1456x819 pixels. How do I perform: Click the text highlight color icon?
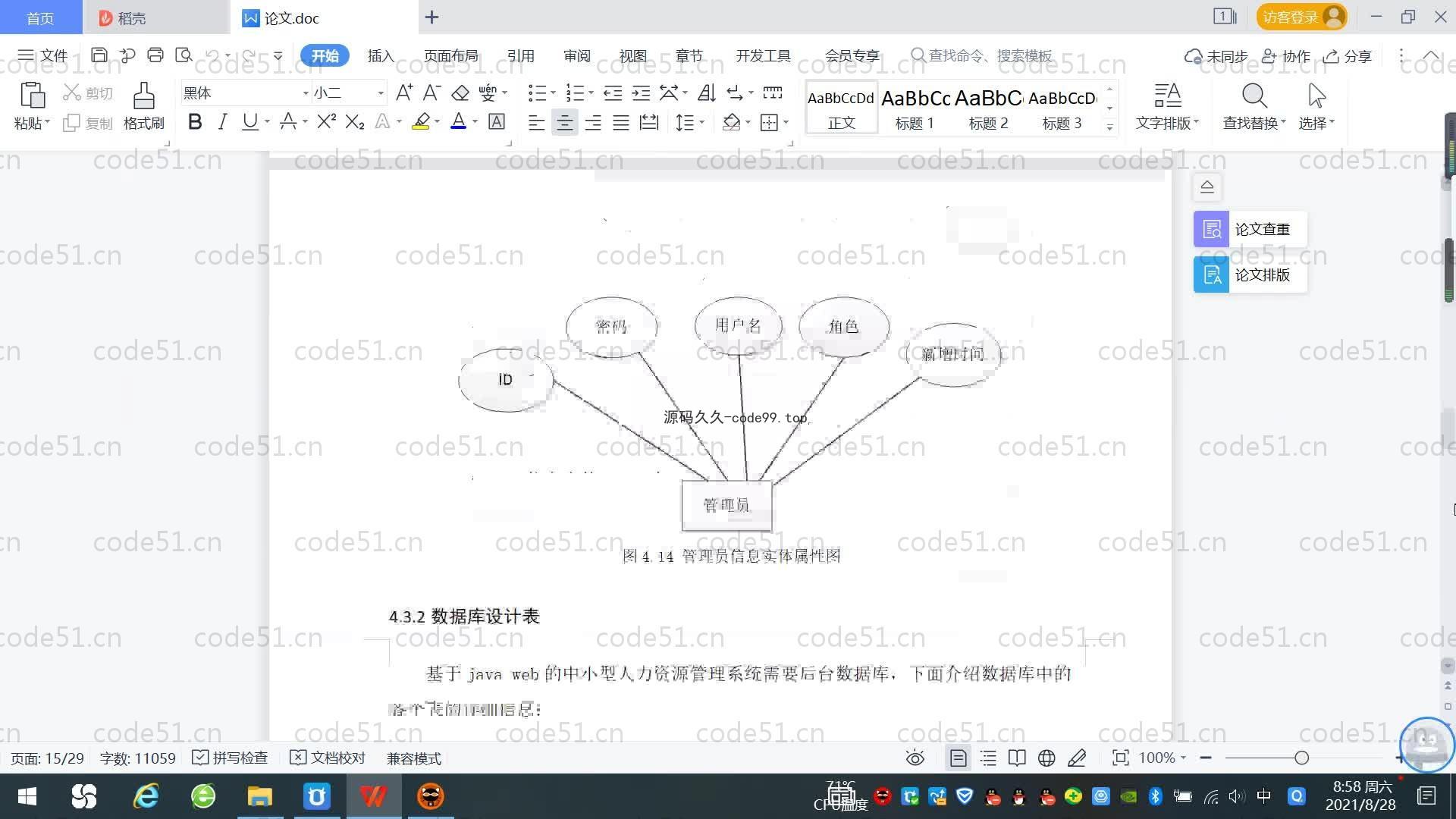[x=421, y=122]
